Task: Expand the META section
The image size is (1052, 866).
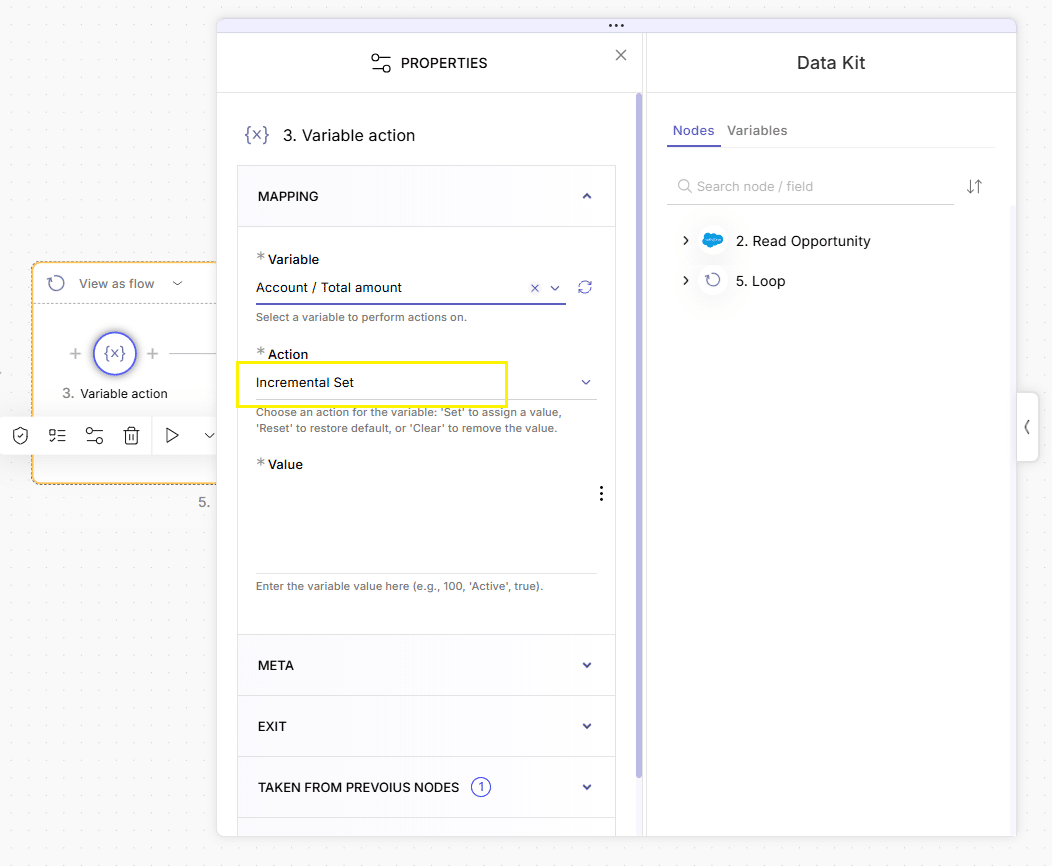Action: point(426,665)
